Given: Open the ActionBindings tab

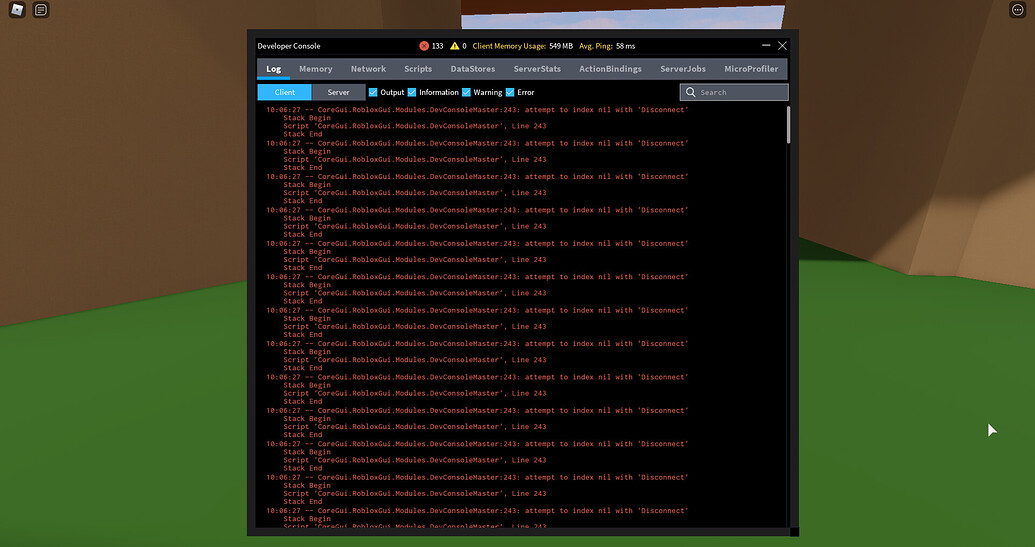Looking at the screenshot, I should pos(610,69).
